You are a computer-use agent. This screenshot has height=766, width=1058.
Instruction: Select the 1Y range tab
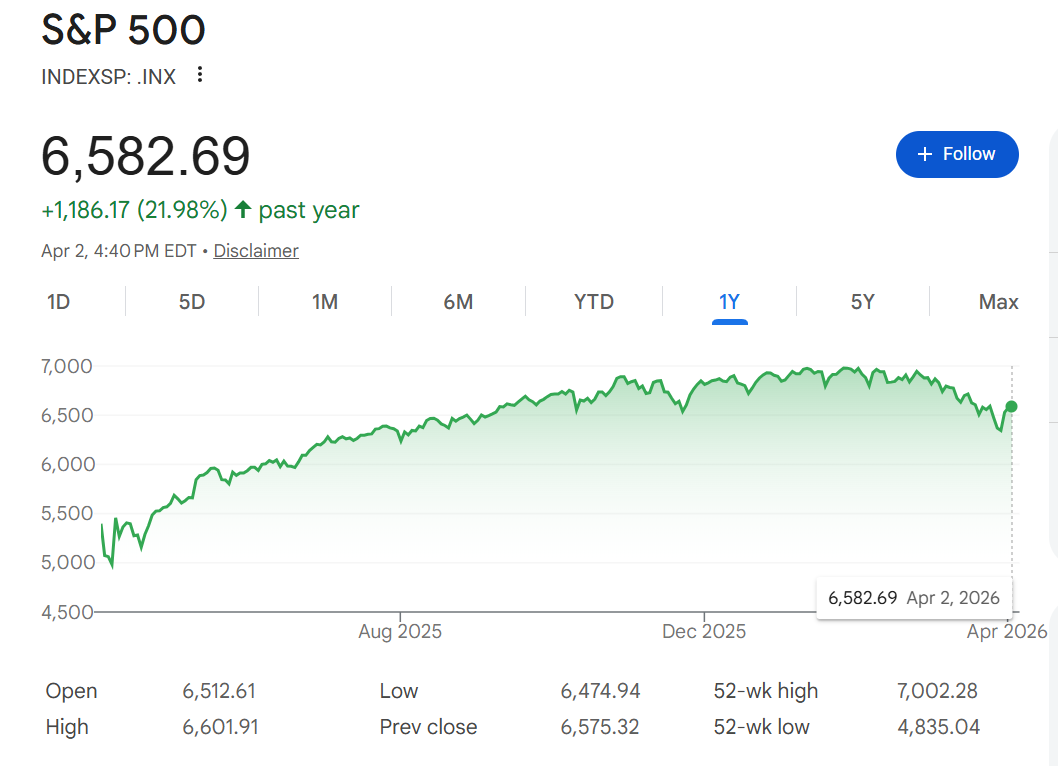tap(730, 302)
